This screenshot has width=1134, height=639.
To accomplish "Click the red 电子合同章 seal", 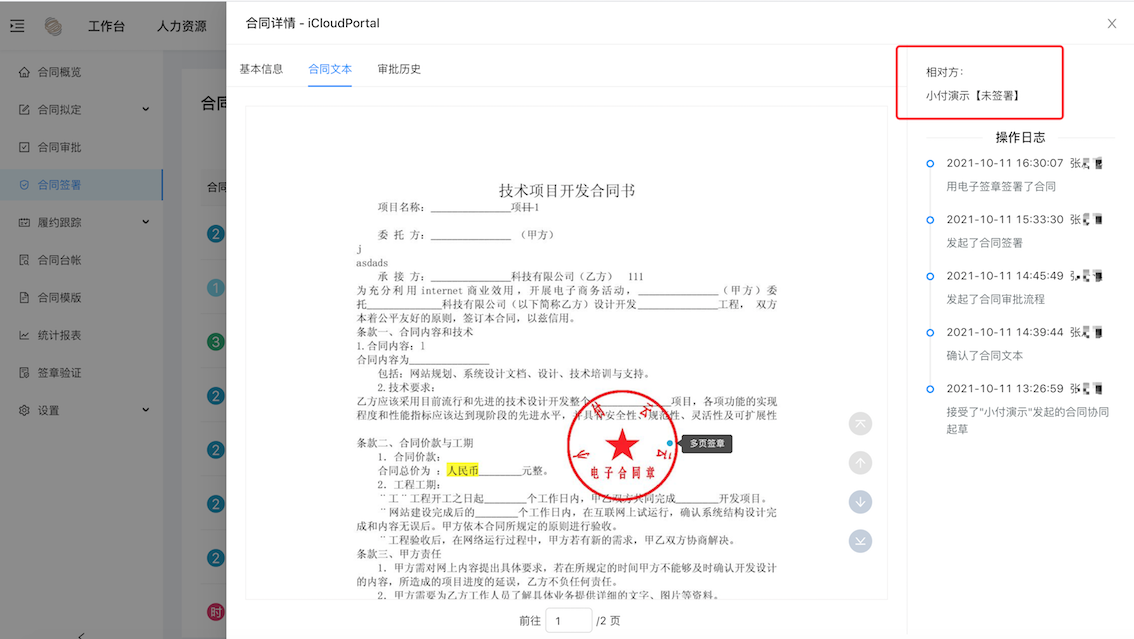I will point(622,446).
